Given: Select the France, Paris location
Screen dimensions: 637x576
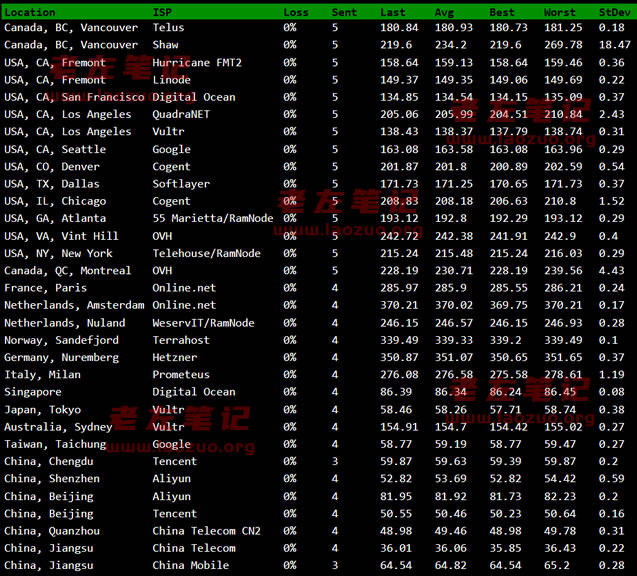Looking at the screenshot, I should pos(45,288).
